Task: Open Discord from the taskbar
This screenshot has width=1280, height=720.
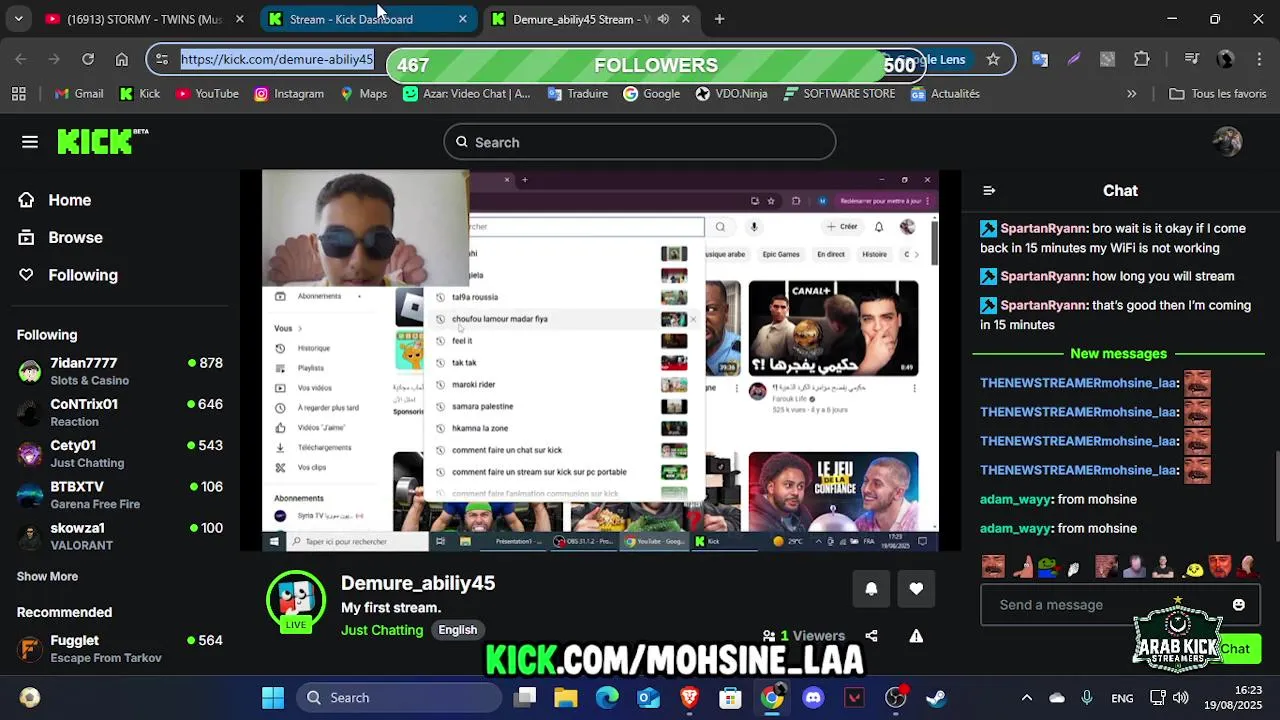Action: pos(813,698)
